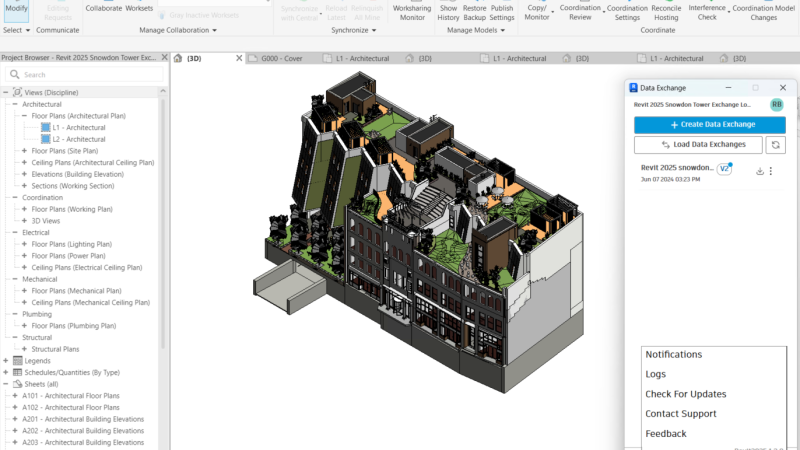Viewport: 800px width, 450px height.
Task: Run Interference Check
Action: 707,12
